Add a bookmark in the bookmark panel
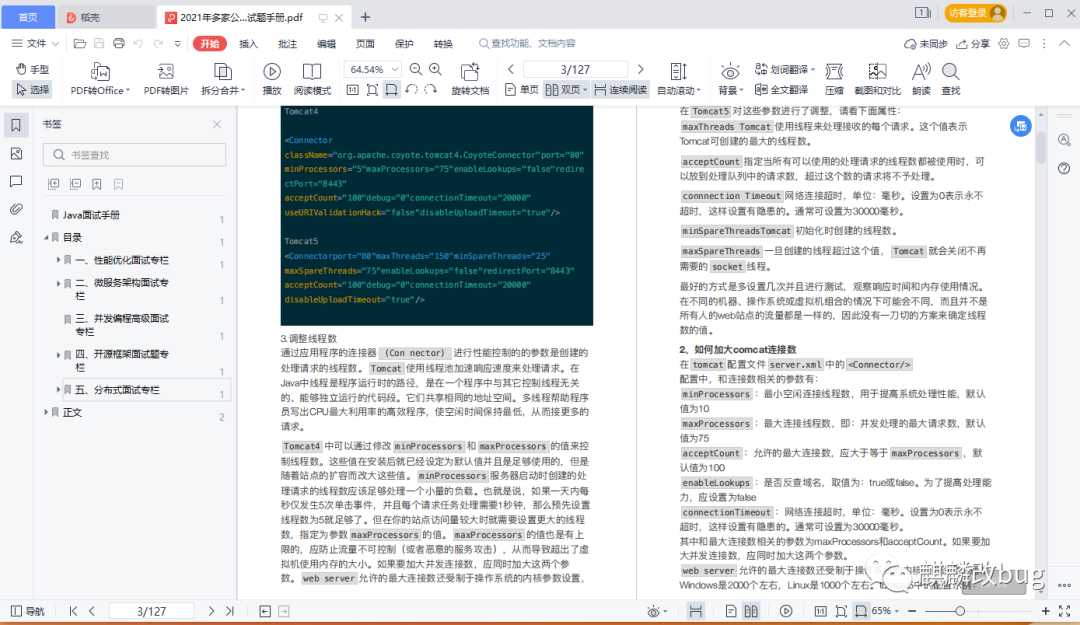 [96, 184]
